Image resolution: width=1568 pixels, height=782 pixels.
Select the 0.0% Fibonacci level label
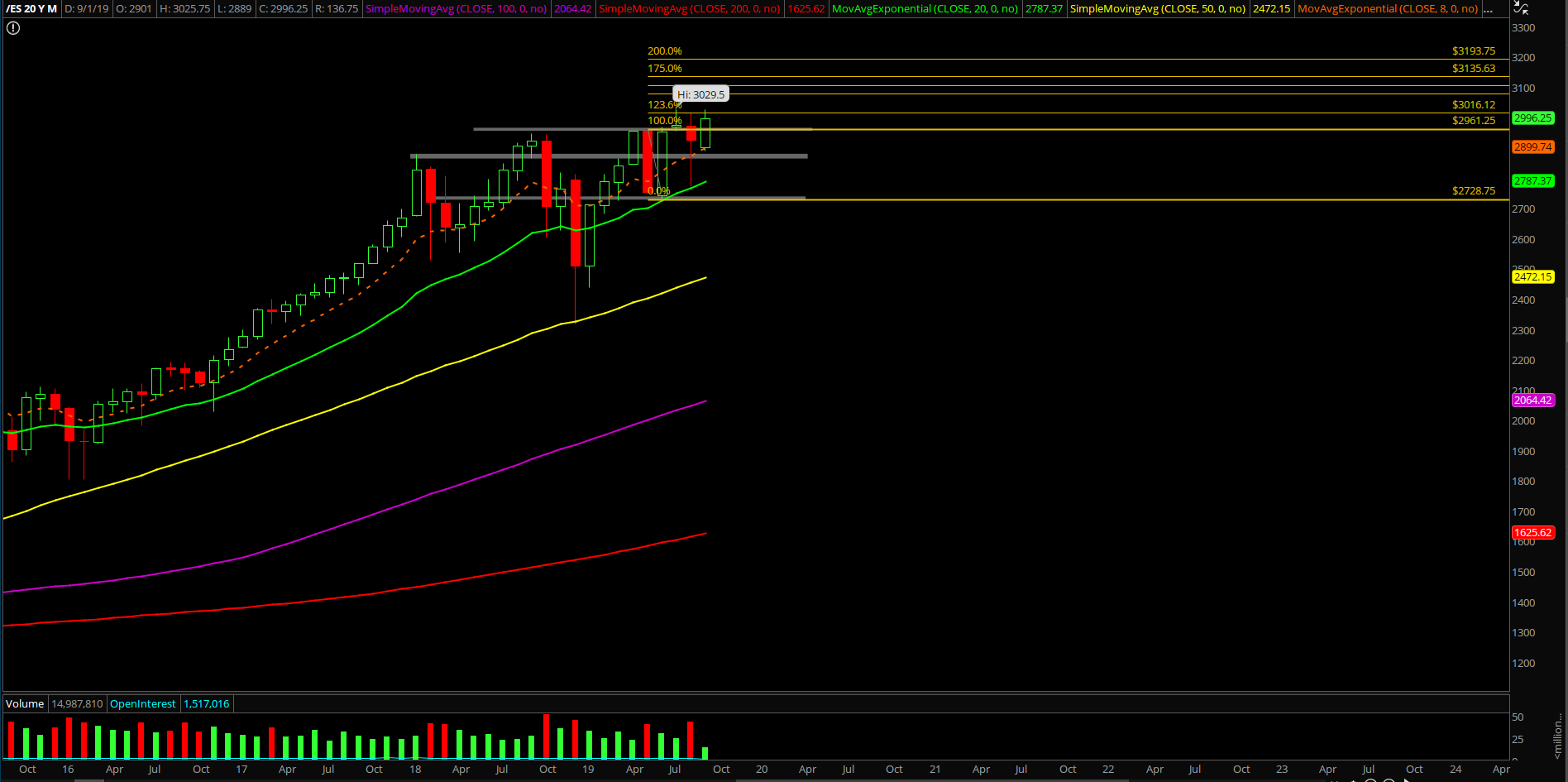659,191
